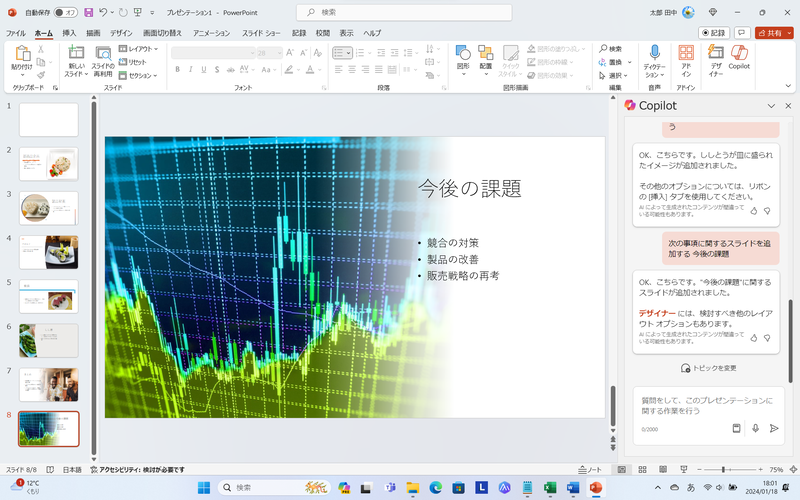Toggle 自動保存 autosave switch
This screenshot has height=500, width=800.
click(65, 12)
